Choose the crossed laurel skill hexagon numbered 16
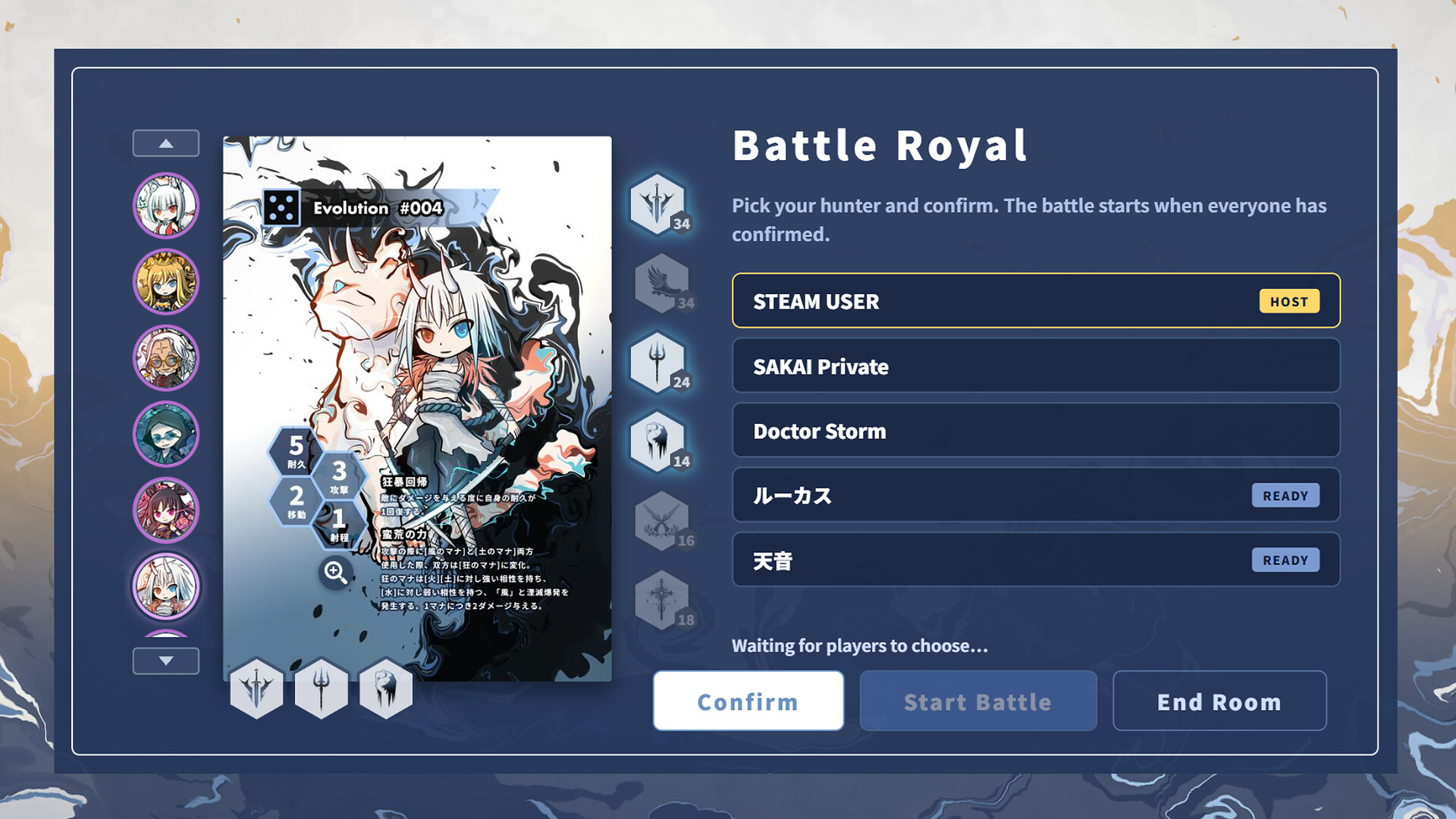Image resolution: width=1456 pixels, height=819 pixels. [x=661, y=521]
